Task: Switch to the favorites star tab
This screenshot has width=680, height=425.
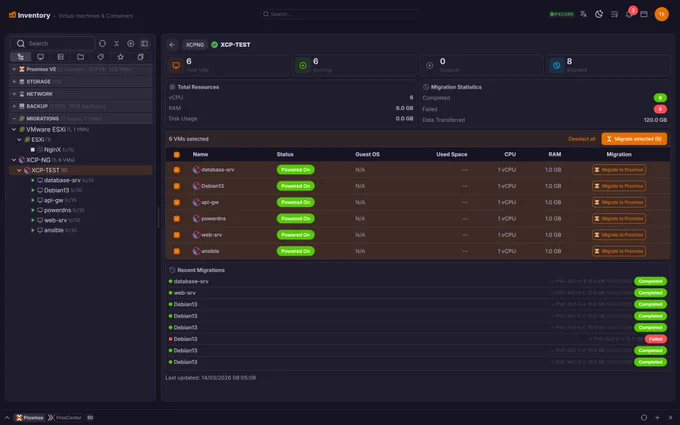Action: (120, 57)
